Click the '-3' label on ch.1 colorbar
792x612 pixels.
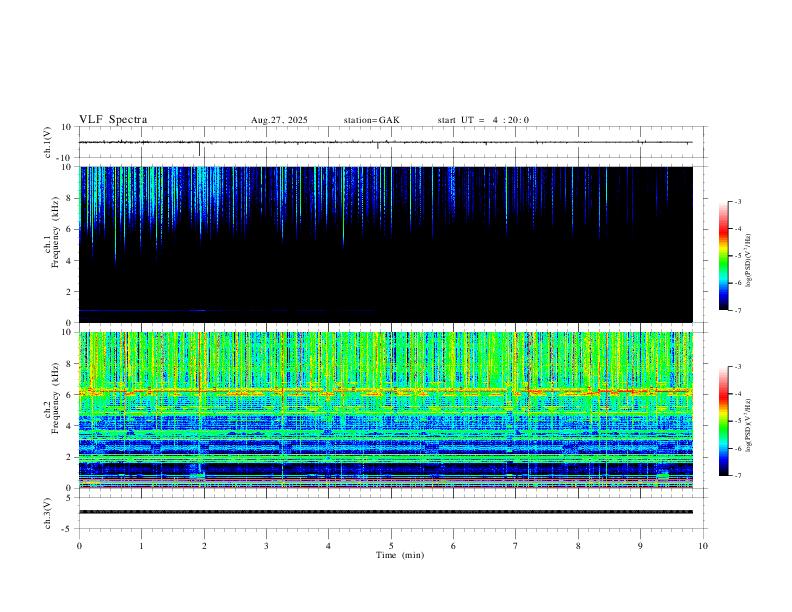737,201
